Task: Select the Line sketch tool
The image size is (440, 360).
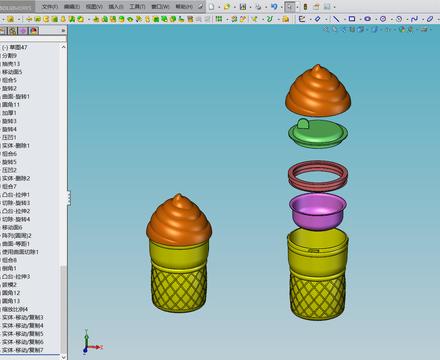Action: pyautogui.click(x=336, y=19)
